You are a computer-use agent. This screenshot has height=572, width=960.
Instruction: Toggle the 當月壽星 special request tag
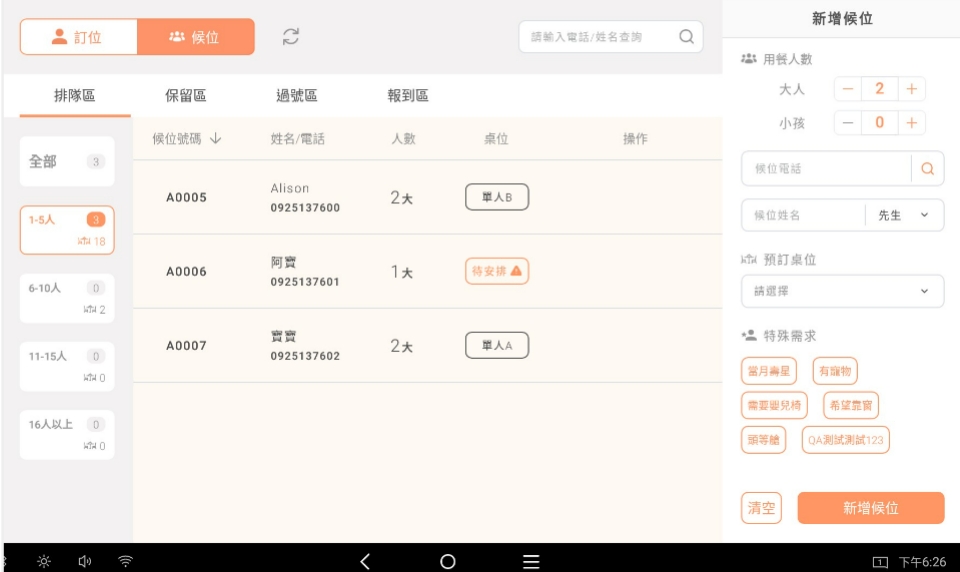769,372
